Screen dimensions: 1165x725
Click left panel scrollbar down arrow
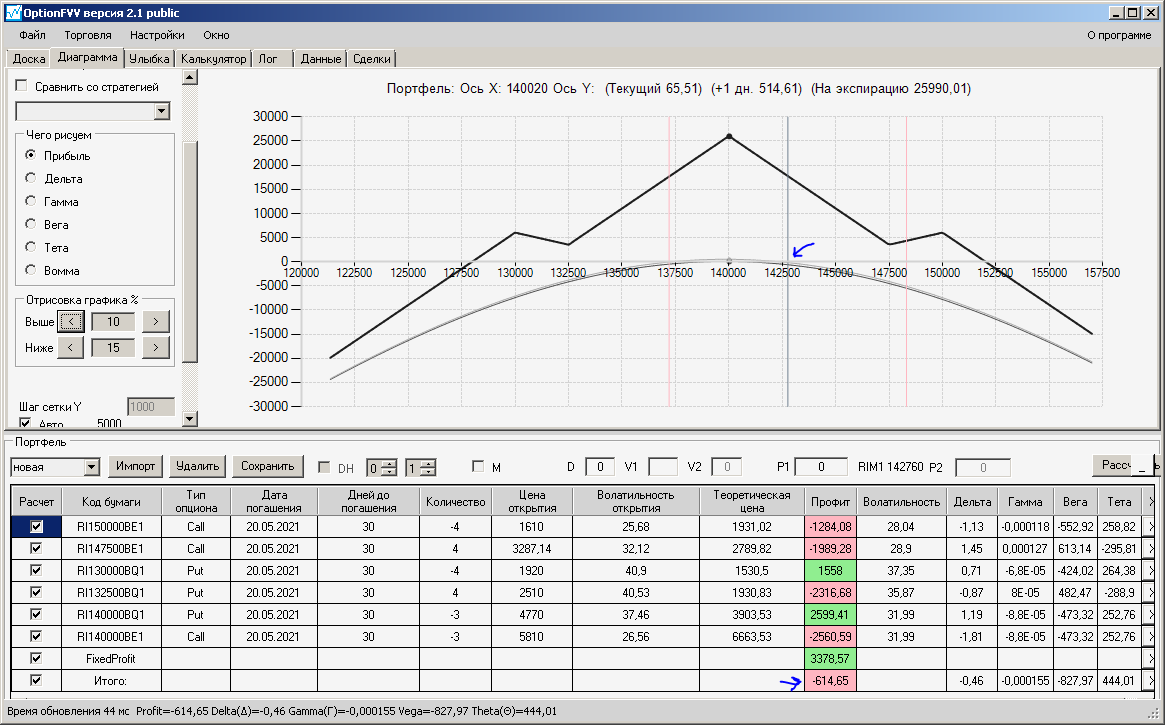(x=190, y=419)
